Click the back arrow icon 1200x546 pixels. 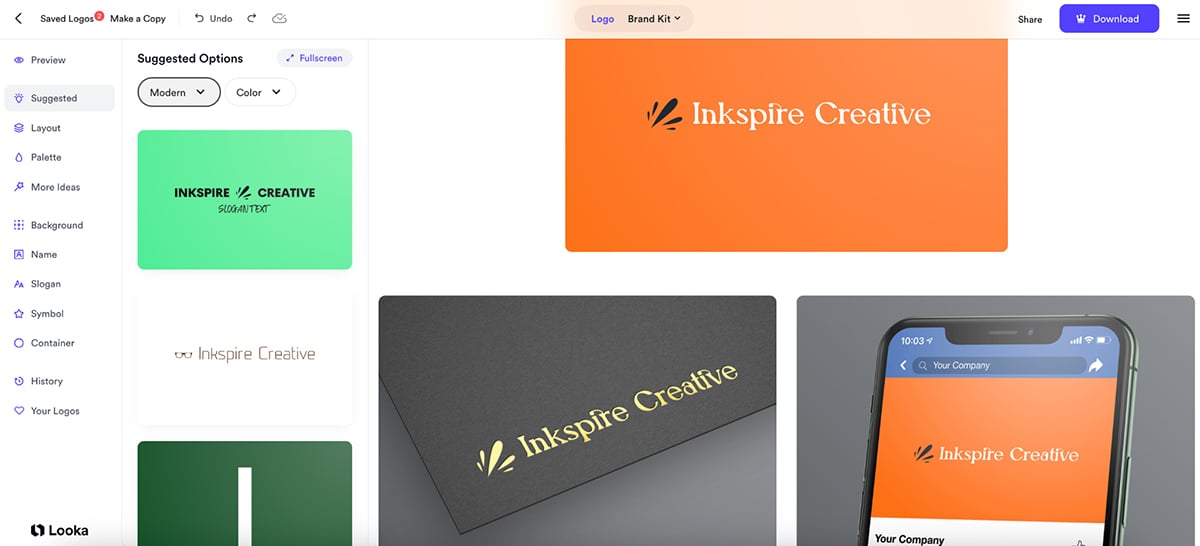(18, 18)
